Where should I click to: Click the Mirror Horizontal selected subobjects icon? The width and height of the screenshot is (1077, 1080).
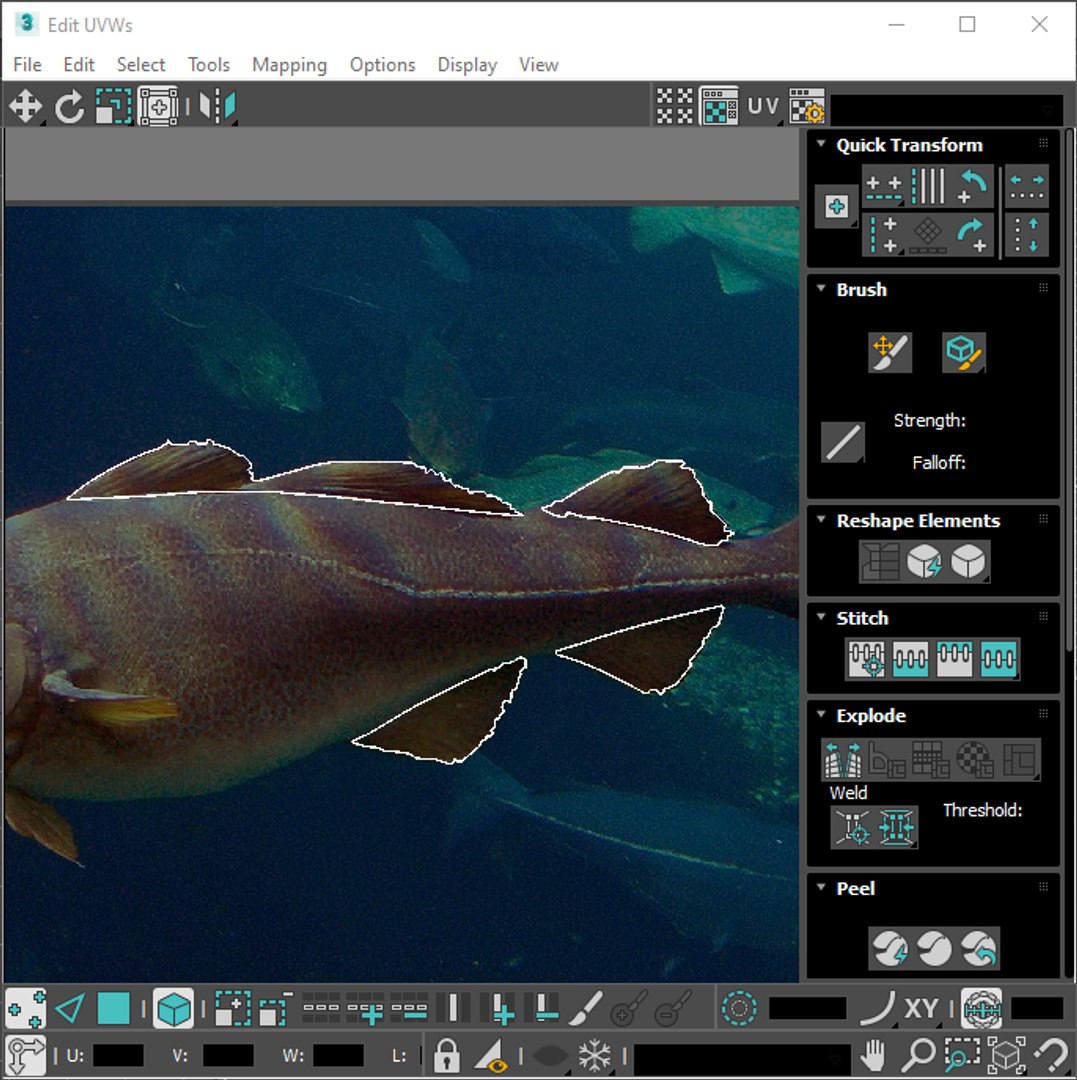pos(218,107)
